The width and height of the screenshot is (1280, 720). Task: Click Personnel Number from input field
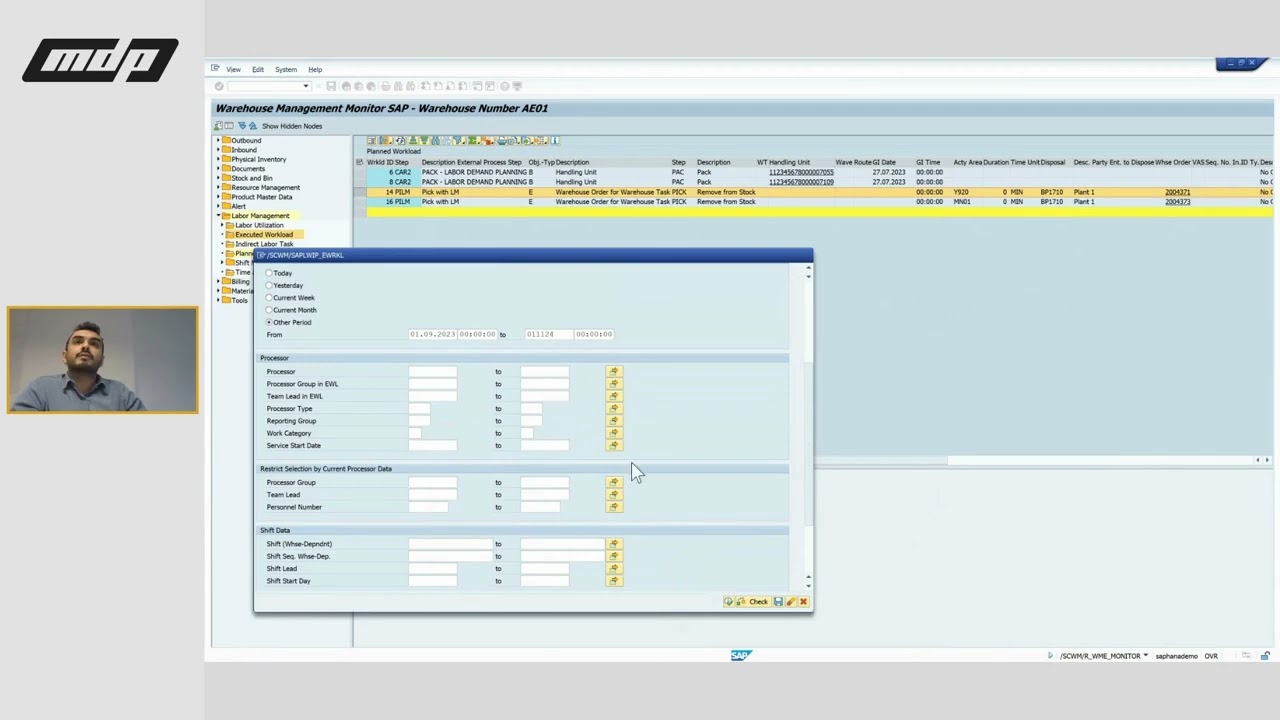pyautogui.click(x=428, y=507)
